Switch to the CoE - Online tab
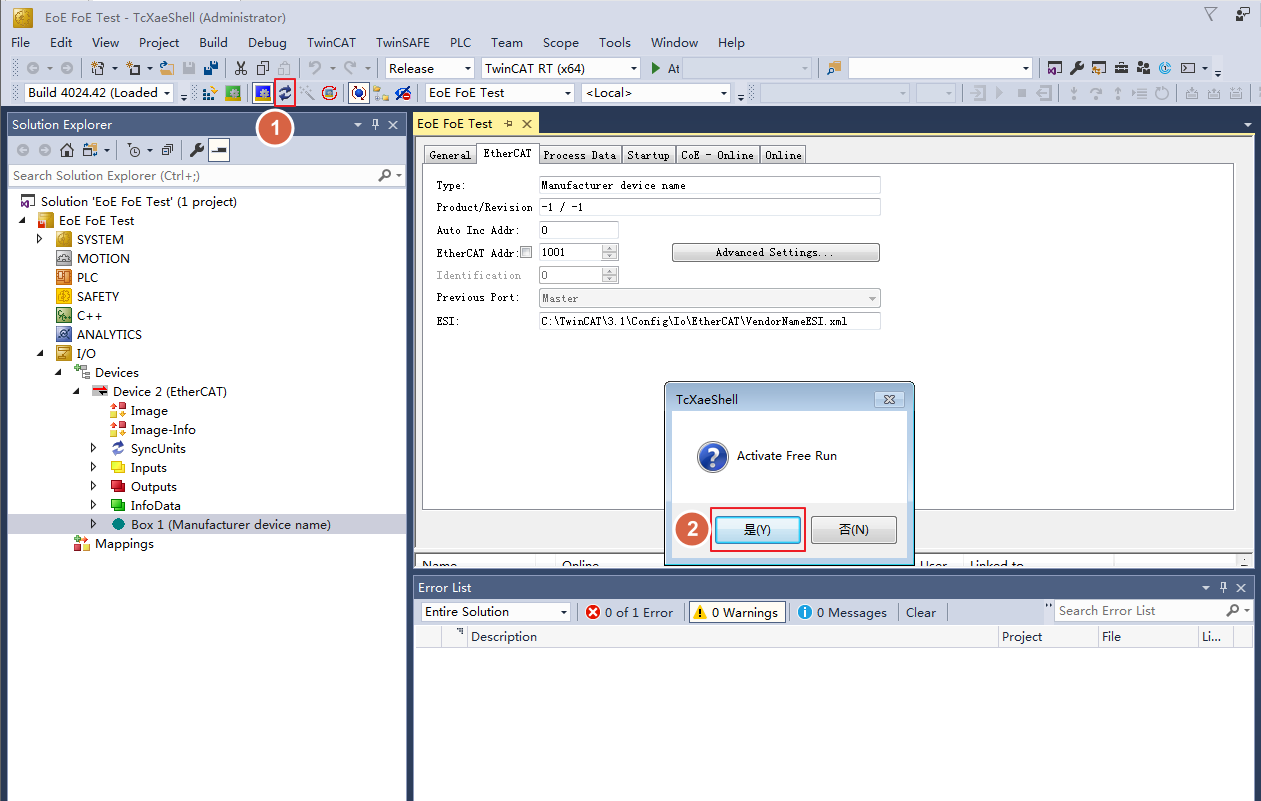Image resolution: width=1261 pixels, height=801 pixels. tap(717, 155)
